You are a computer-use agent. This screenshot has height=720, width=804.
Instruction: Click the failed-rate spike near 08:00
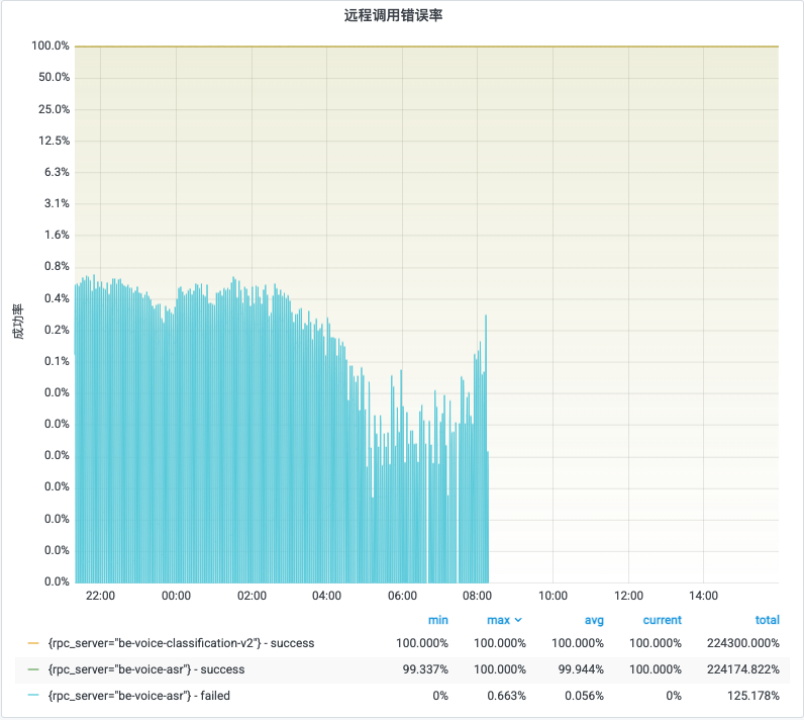pos(486,320)
